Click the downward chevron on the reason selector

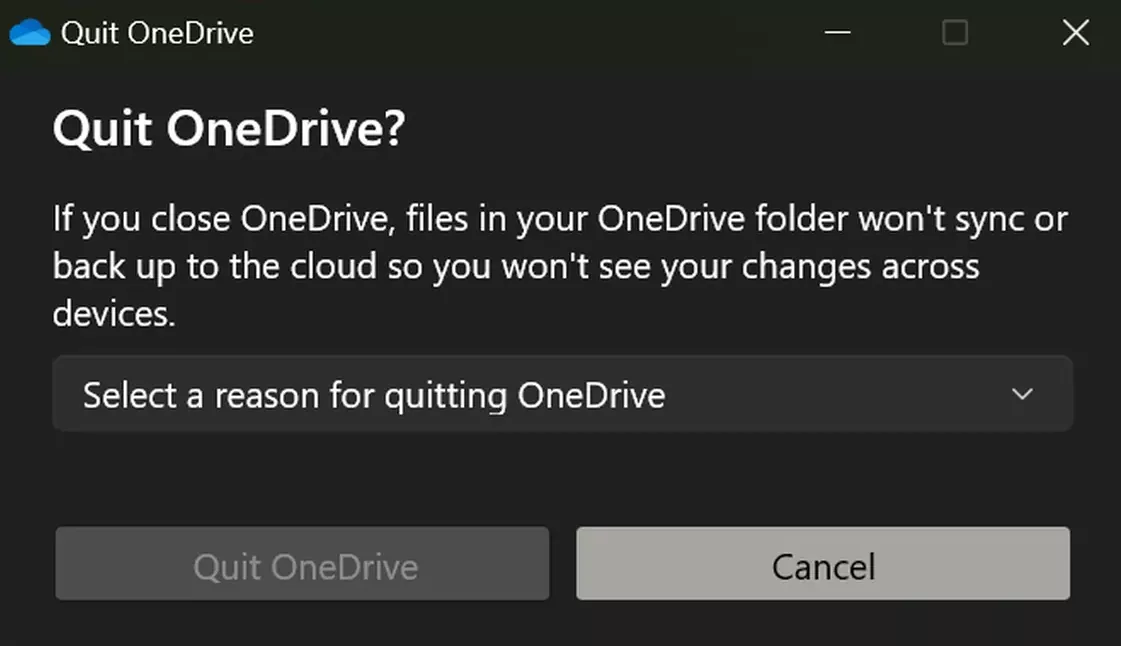pos(1023,394)
